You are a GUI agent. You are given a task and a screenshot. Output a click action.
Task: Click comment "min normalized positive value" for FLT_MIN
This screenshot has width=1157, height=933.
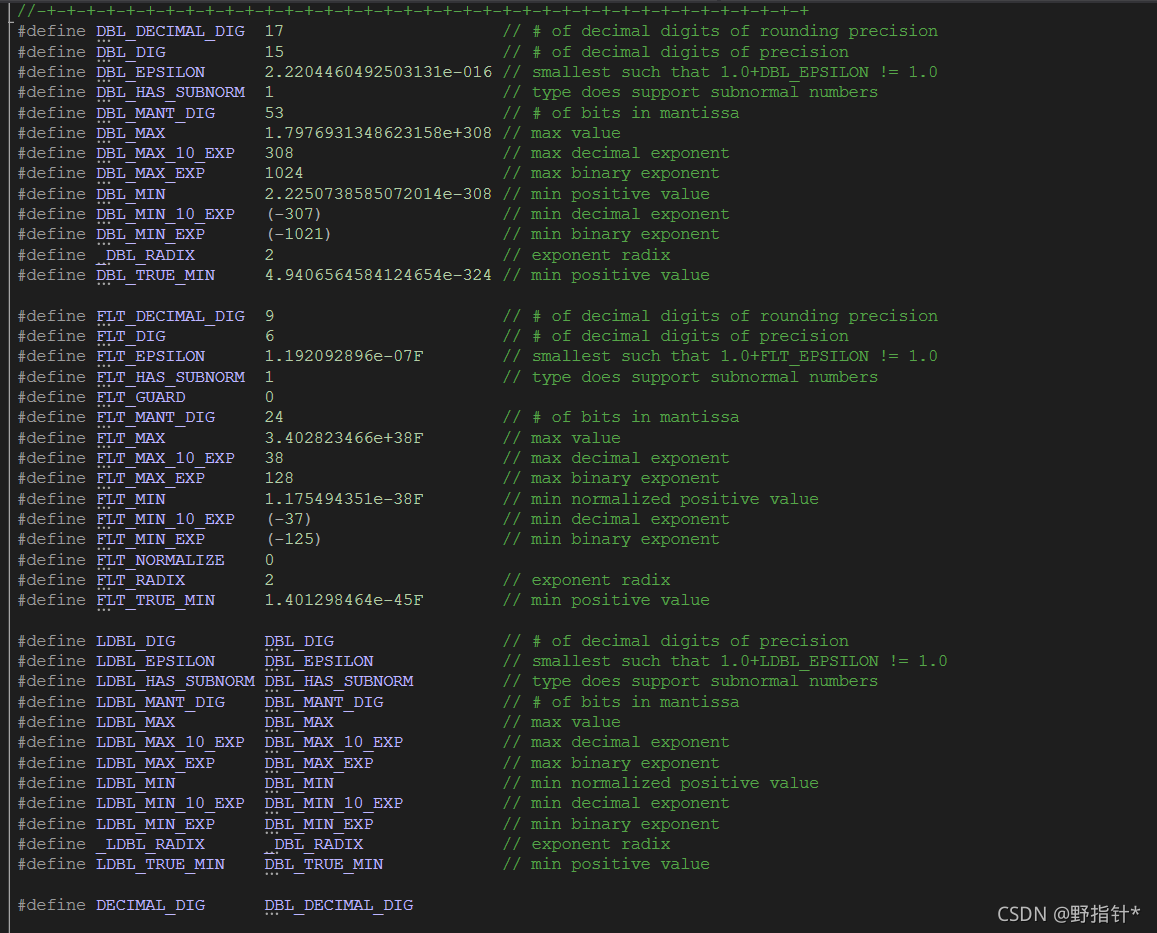[x=674, y=499]
